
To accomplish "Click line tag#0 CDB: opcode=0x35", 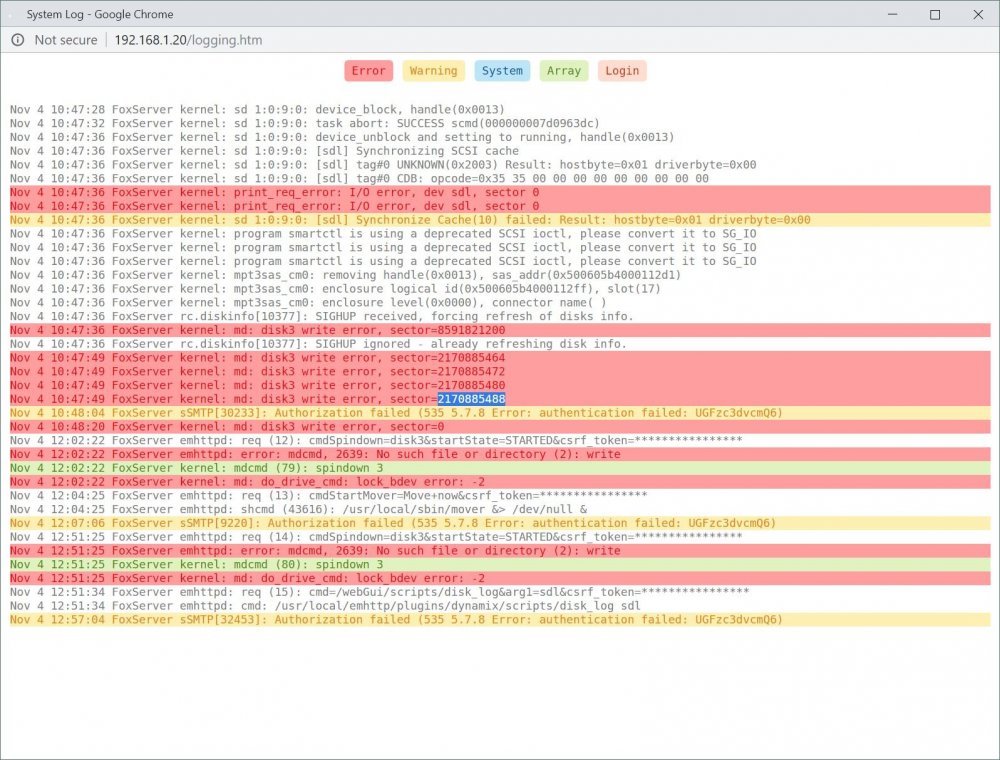I will click(359, 179).
